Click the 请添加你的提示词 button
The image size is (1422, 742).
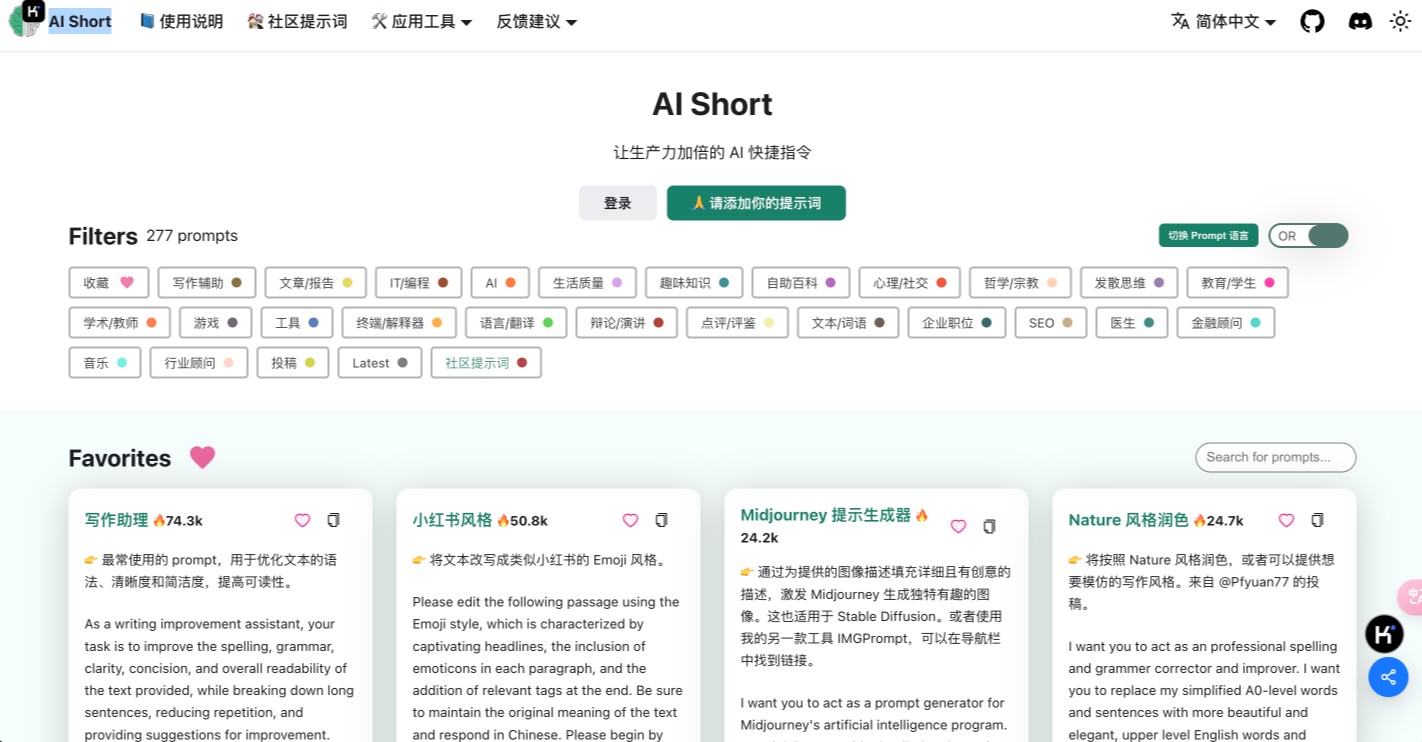pyautogui.click(x=756, y=203)
